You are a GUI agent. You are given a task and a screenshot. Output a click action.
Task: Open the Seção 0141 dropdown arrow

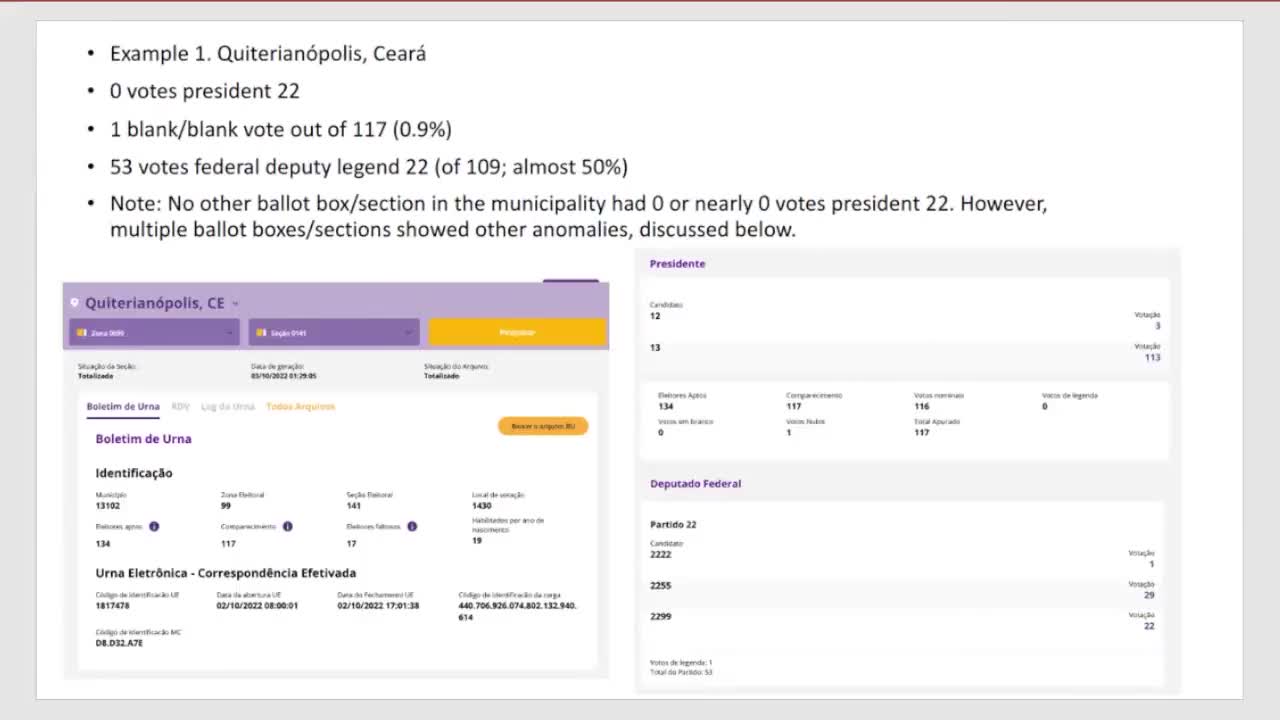[x=409, y=333]
